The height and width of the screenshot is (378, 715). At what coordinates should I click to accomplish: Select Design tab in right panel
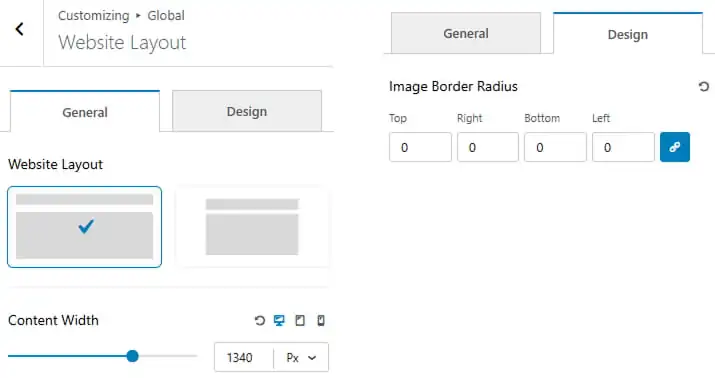pyautogui.click(x=627, y=34)
